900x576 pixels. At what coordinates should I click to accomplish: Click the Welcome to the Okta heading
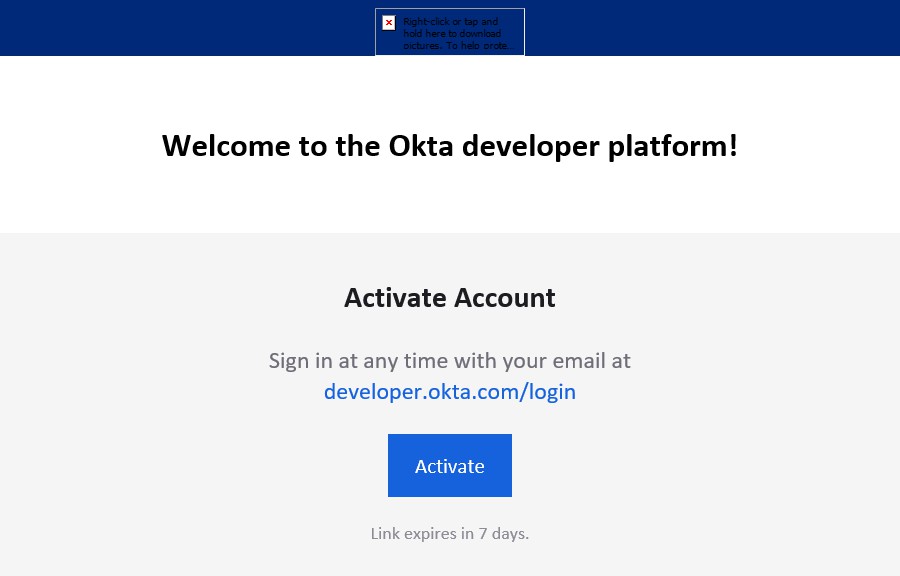coord(450,146)
